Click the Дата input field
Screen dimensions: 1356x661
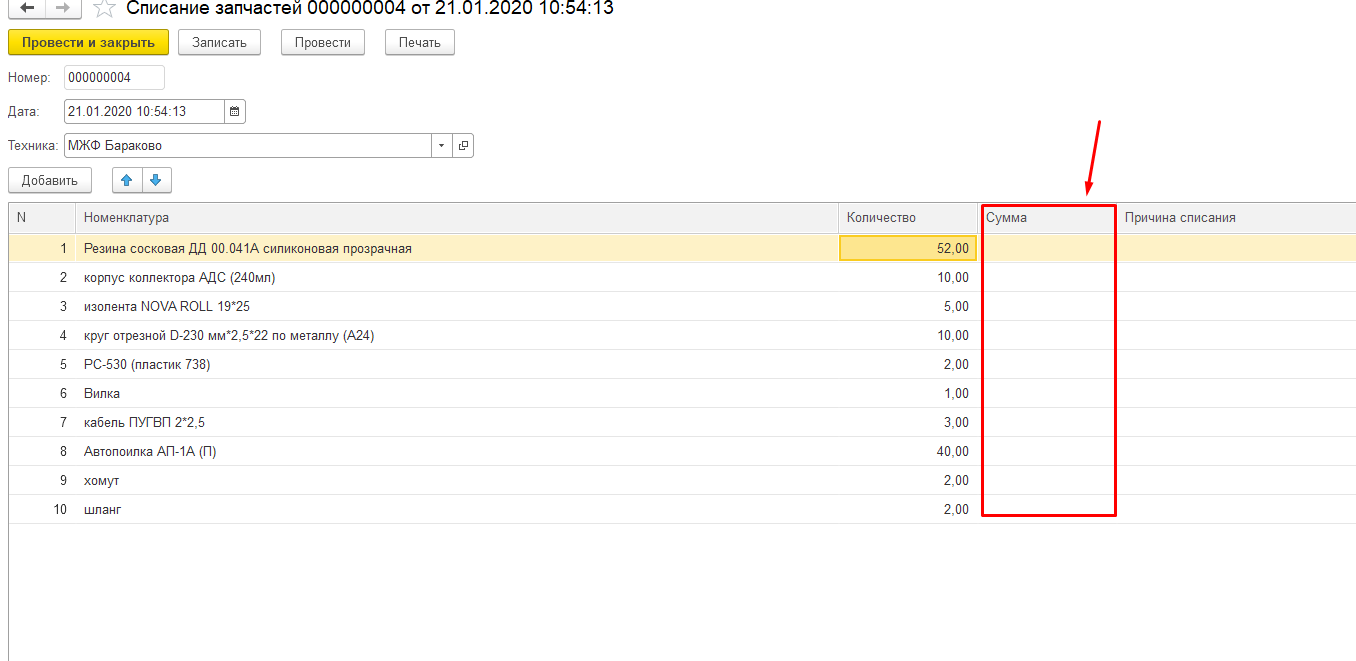coord(143,111)
